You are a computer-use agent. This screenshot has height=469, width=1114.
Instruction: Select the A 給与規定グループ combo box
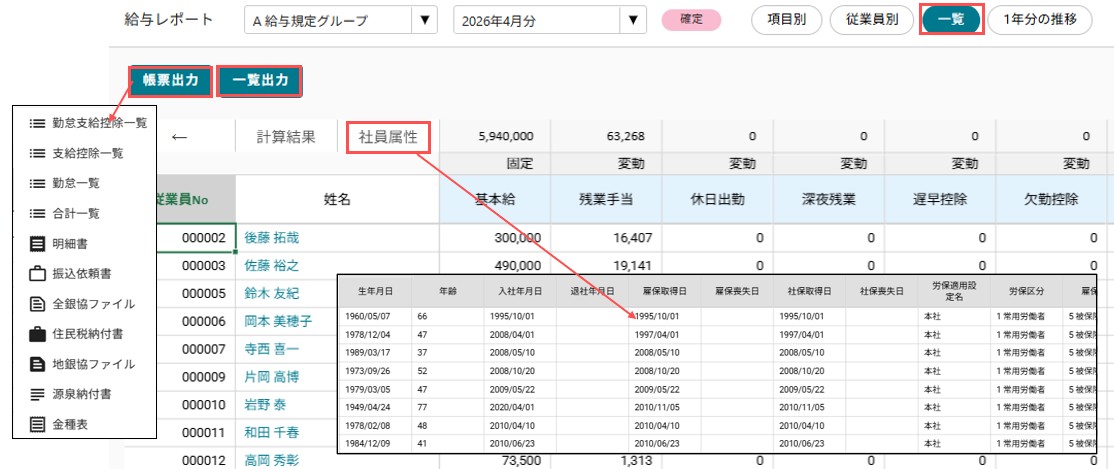click(340, 20)
